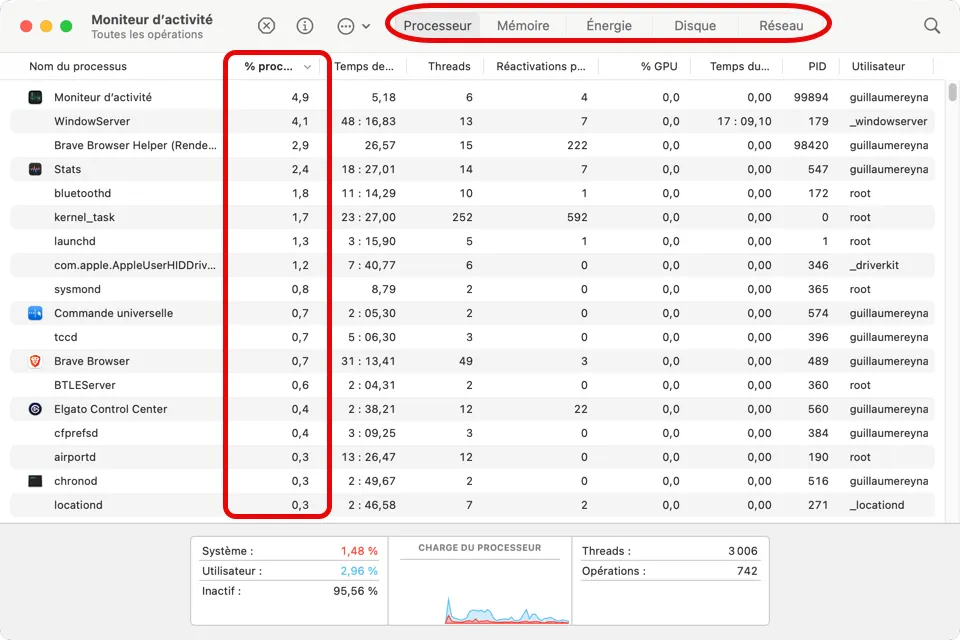Expand the chevron beside ellipsis button
The width and height of the screenshot is (960, 640).
tap(366, 26)
